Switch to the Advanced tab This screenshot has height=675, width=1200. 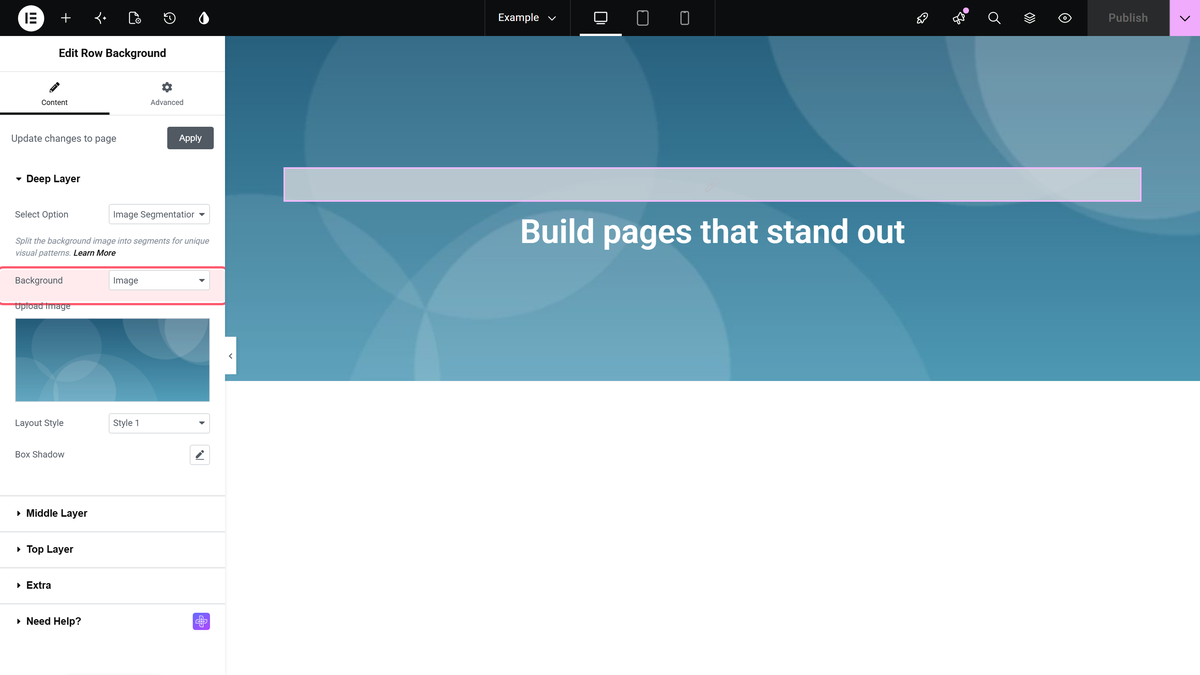pos(167,94)
